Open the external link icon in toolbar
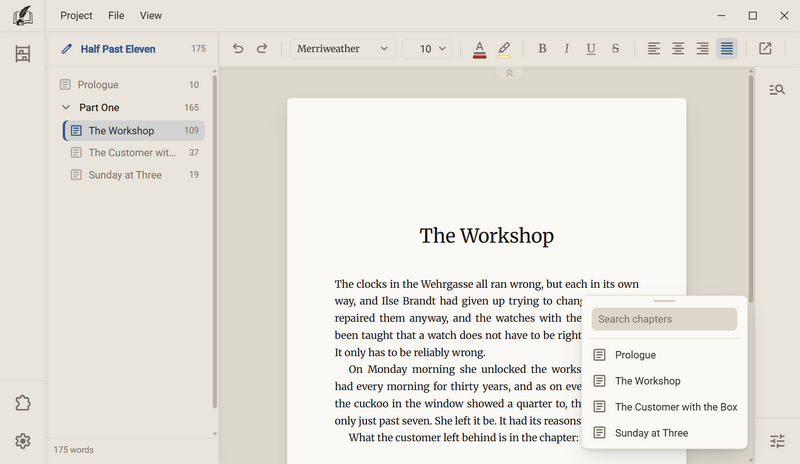 [765, 48]
